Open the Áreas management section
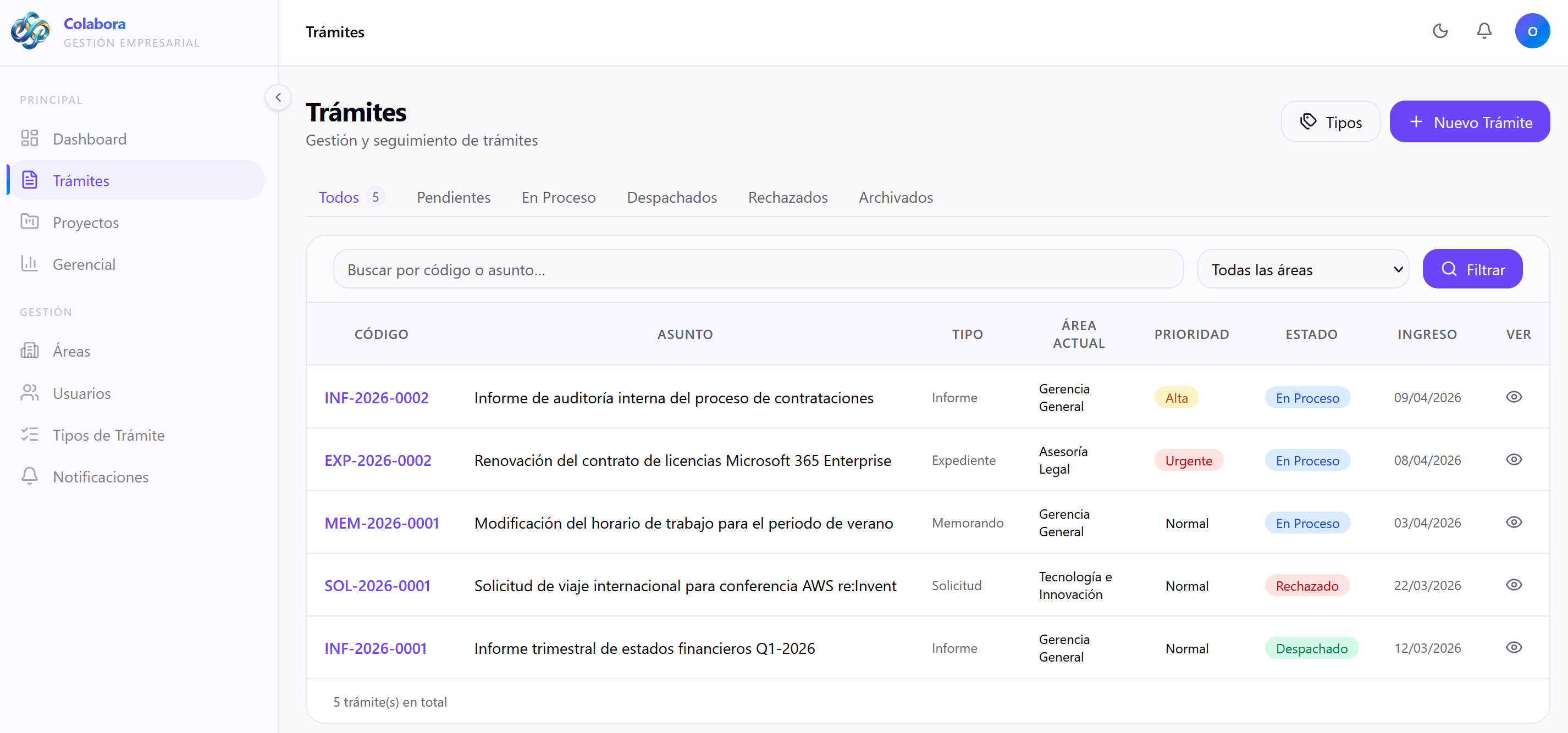Image resolution: width=1568 pixels, height=733 pixels. 71,351
